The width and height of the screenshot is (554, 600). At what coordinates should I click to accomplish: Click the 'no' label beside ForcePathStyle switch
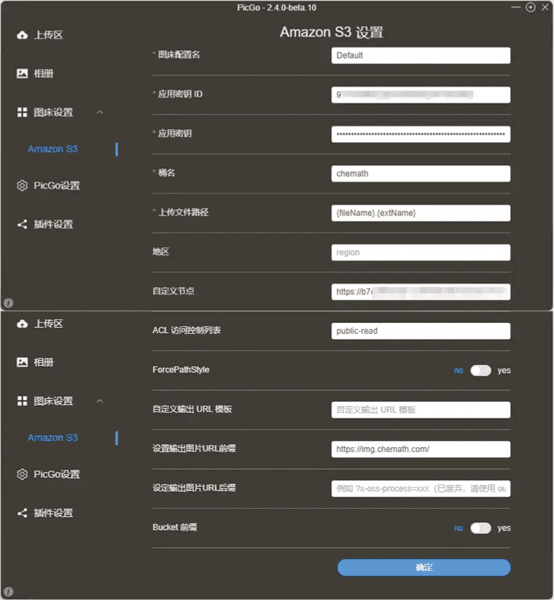pyautogui.click(x=458, y=370)
